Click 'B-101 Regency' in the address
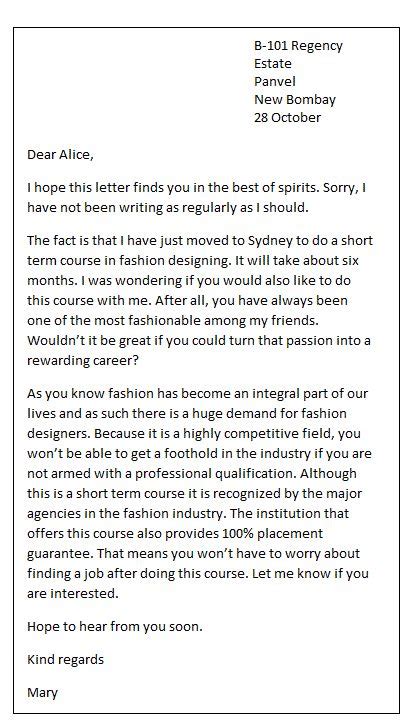Image resolution: width=408 pixels, height=722 pixels. pos(298,46)
